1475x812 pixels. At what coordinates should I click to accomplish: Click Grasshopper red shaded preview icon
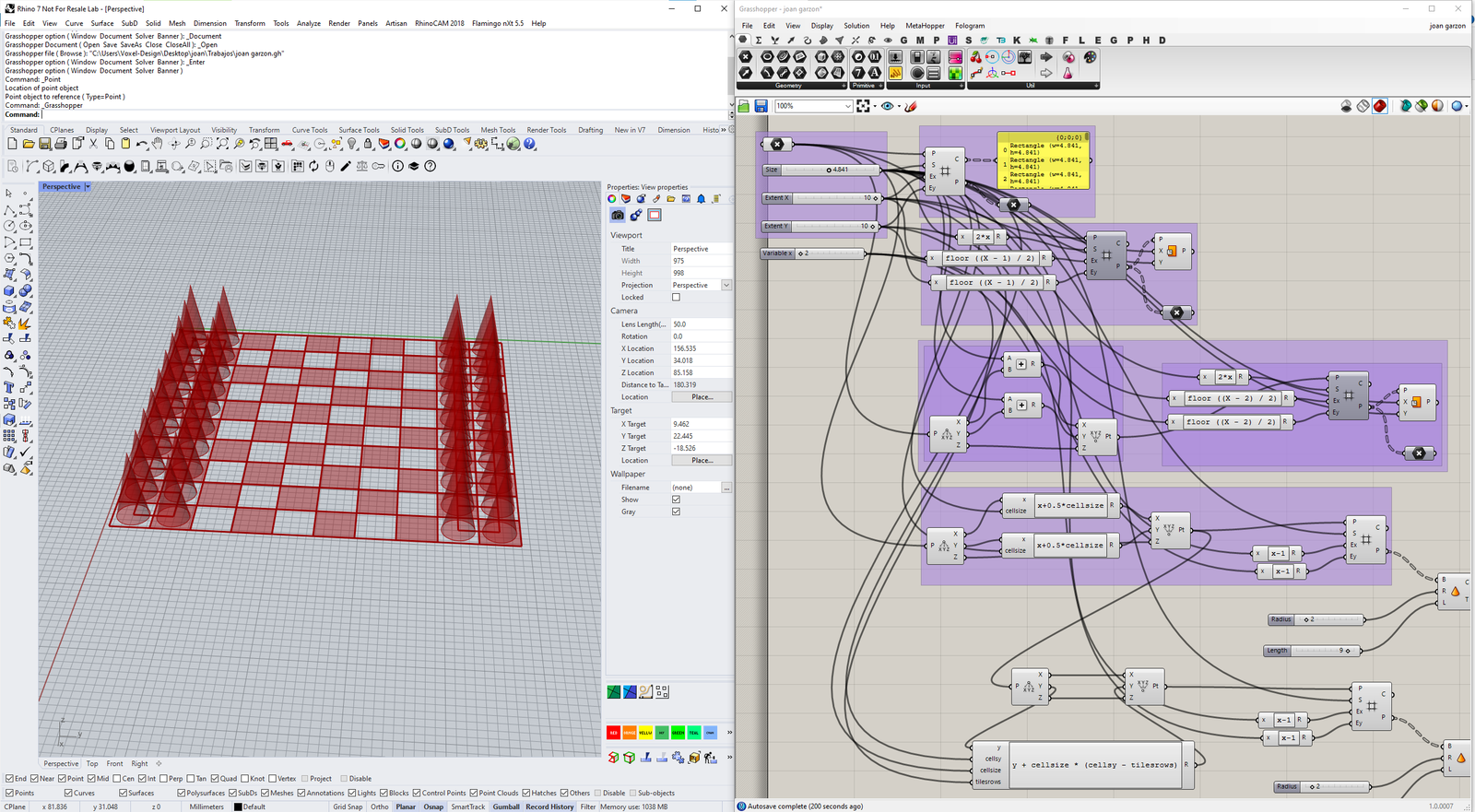pos(1380,106)
